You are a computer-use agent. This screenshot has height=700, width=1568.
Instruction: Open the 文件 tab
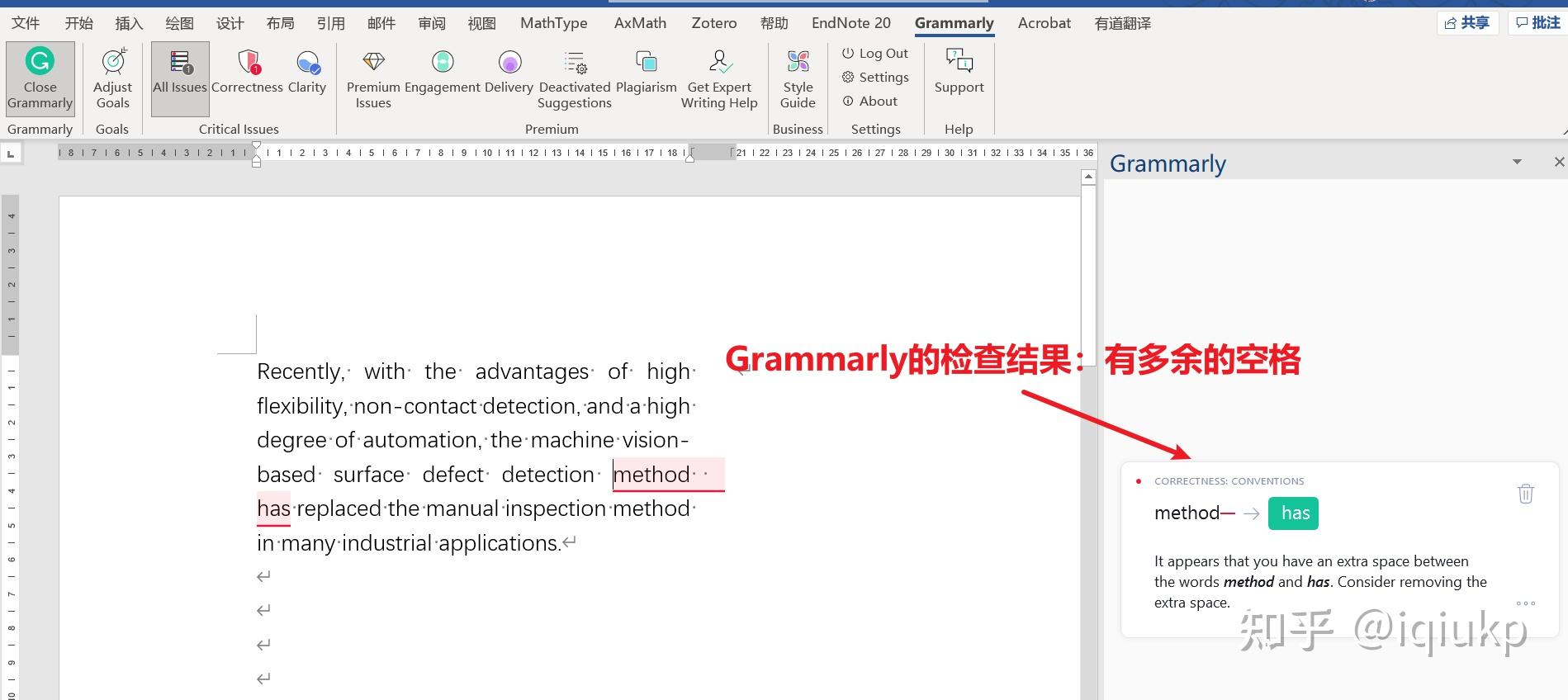pyautogui.click(x=26, y=23)
